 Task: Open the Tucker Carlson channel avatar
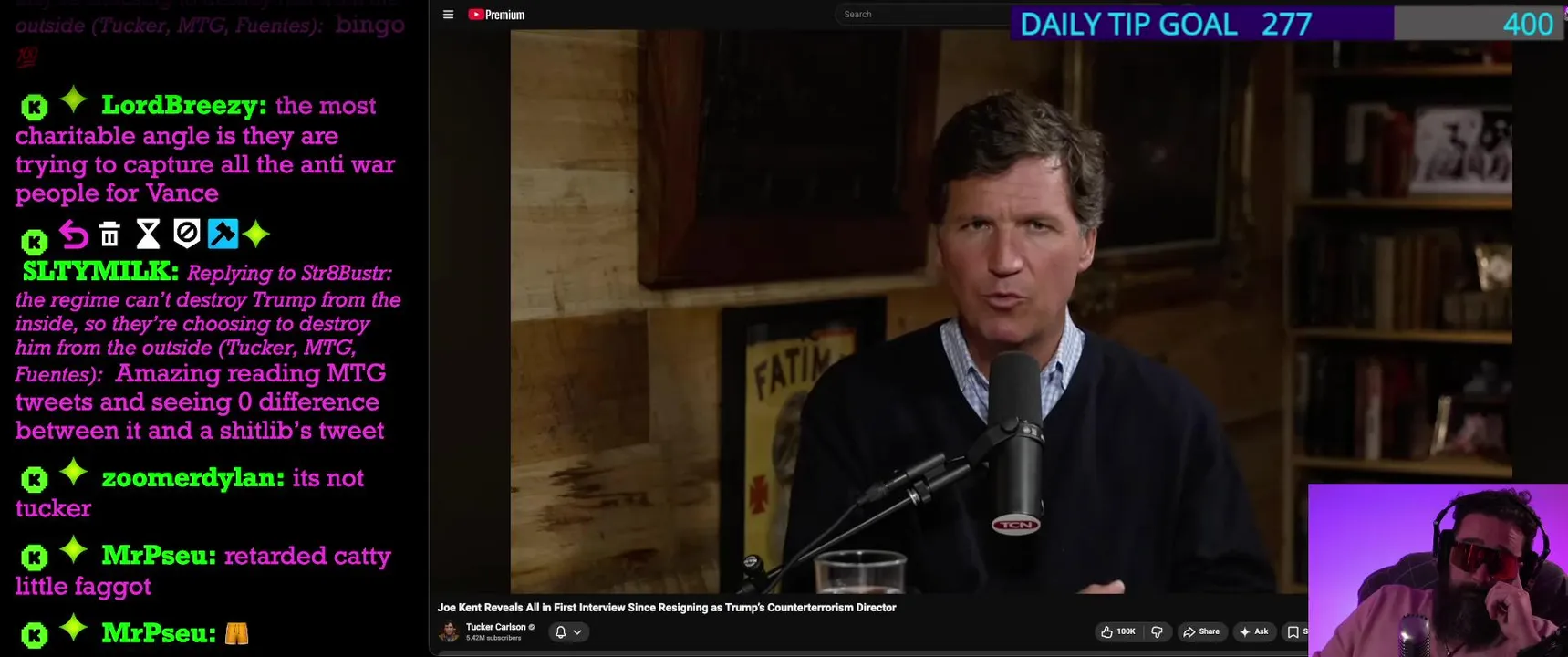click(x=449, y=631)
